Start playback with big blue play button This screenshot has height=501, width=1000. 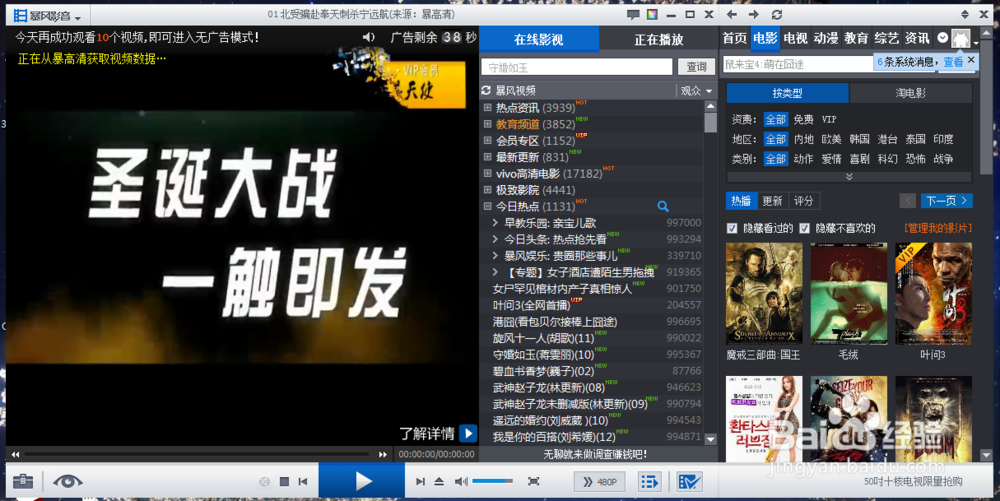coord(362,481)
